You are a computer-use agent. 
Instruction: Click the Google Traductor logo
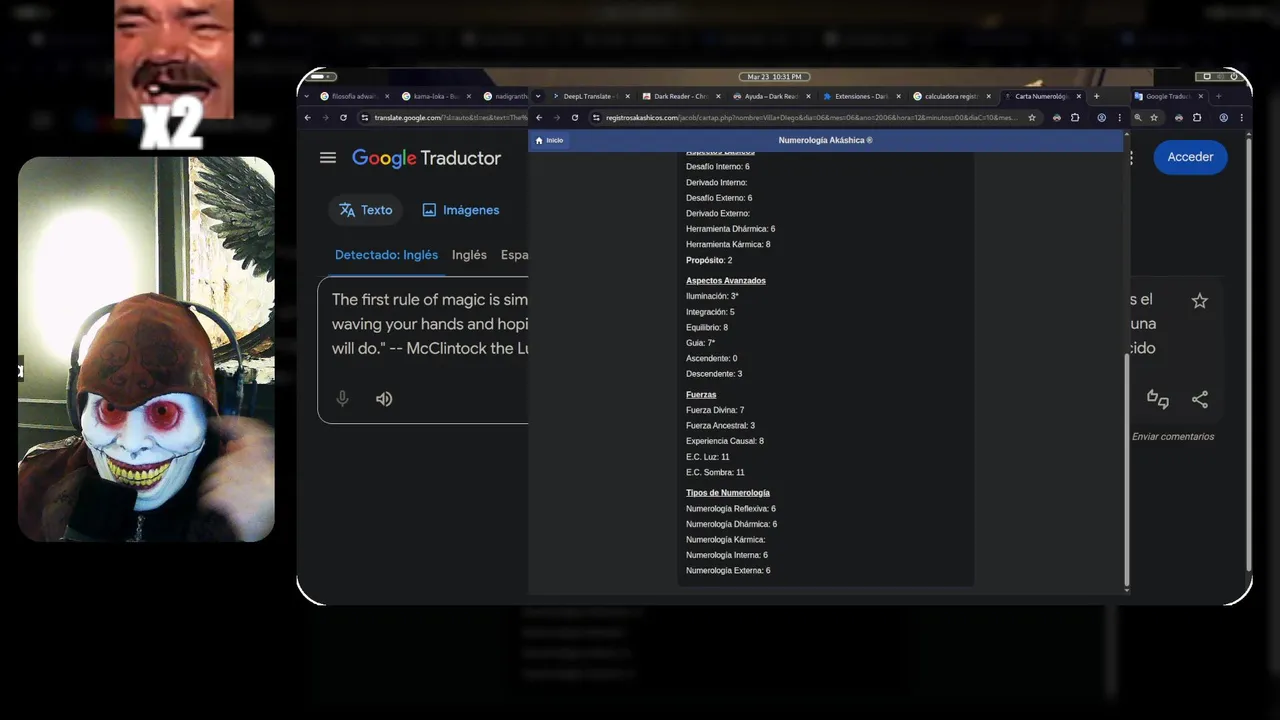427,158
